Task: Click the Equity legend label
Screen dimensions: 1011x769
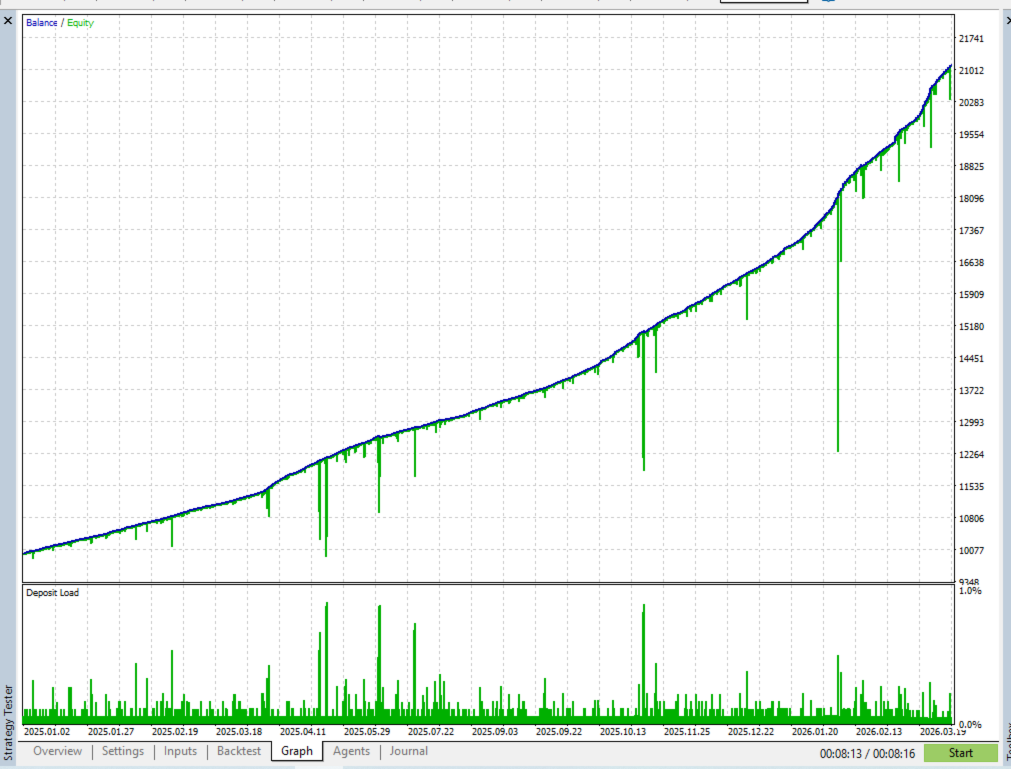Action: 81,23
